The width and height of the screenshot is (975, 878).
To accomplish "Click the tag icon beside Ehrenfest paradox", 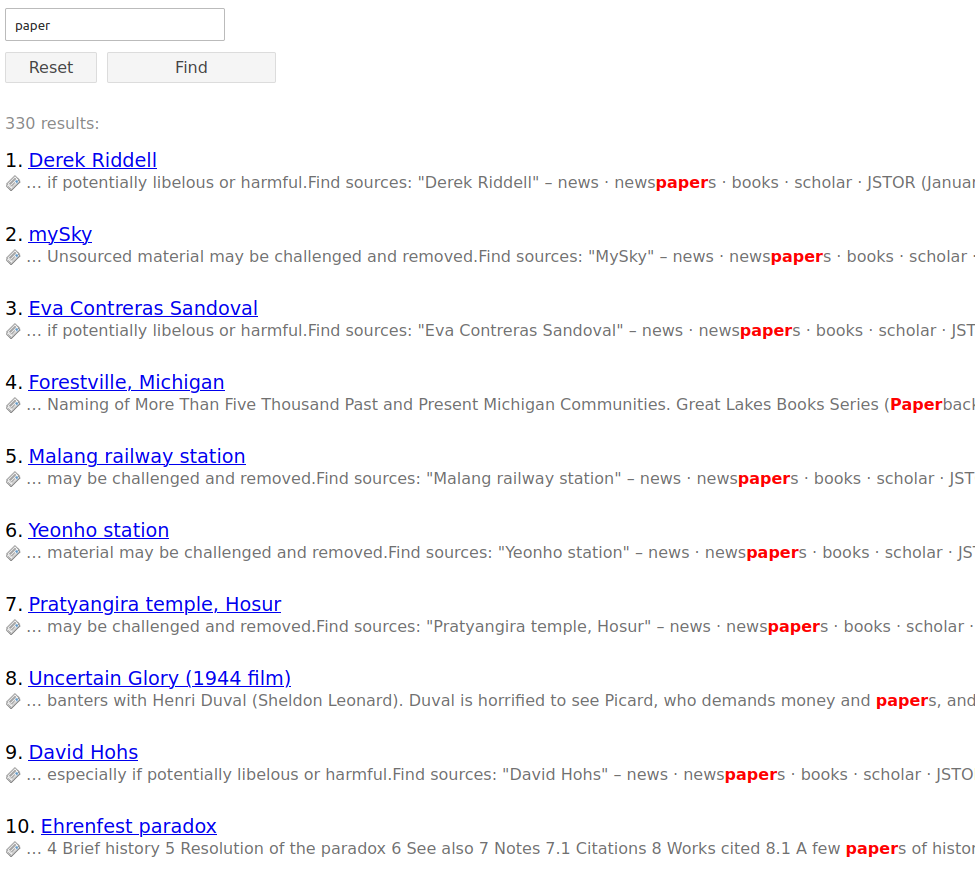I will (13, 849).
